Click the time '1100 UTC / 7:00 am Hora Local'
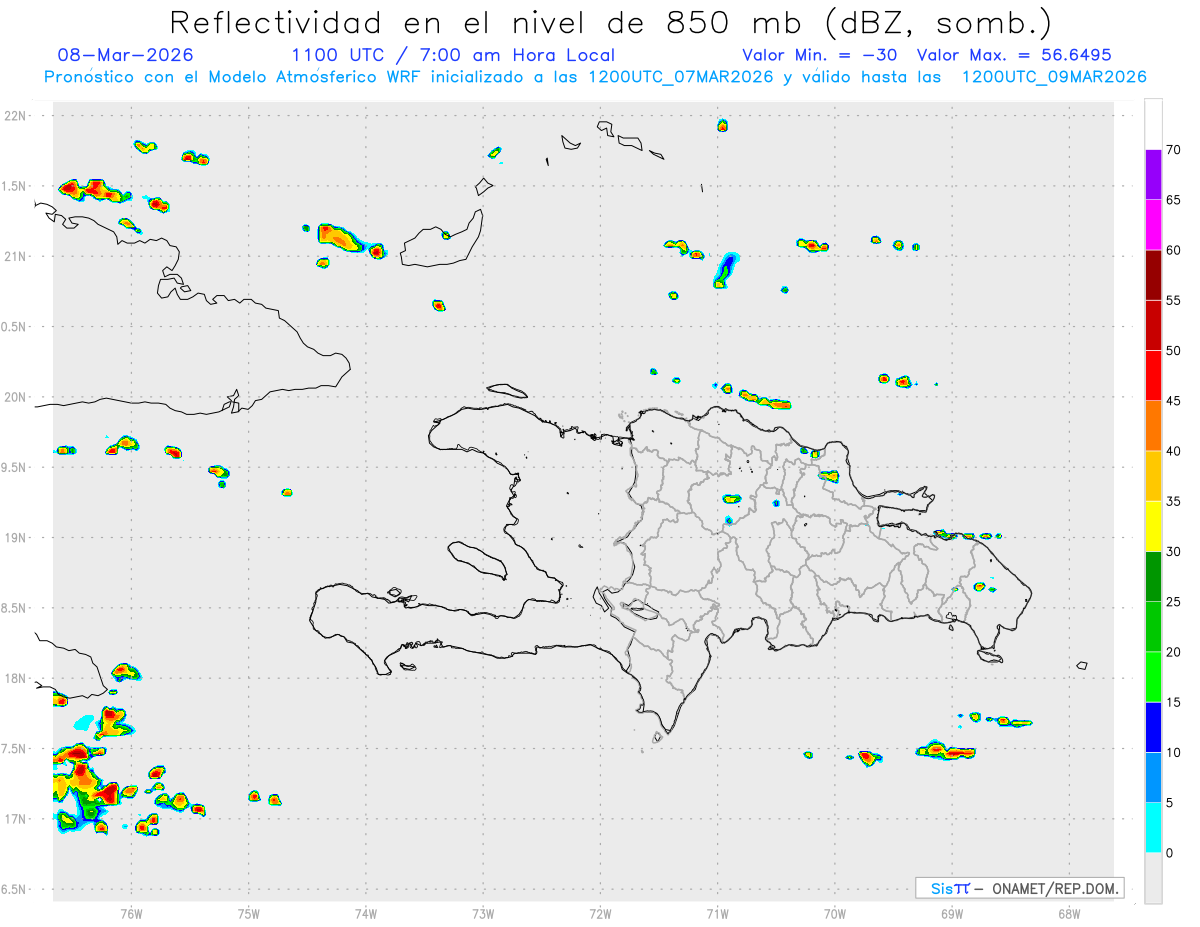The height and width of the screenshot is (927, 1200). point(452,55)
